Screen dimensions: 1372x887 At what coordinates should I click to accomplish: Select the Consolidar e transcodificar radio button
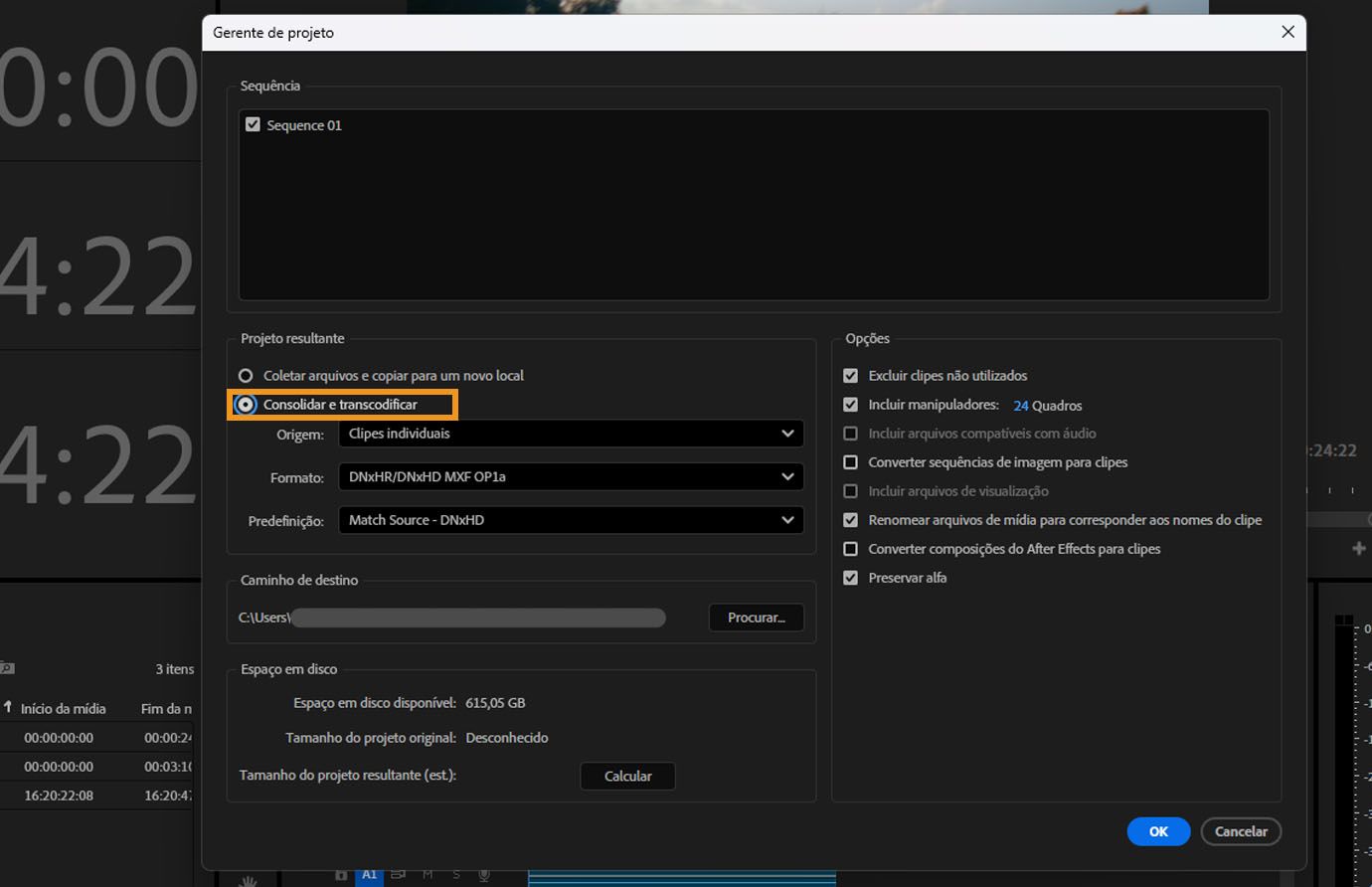click(x=246, y=405)
